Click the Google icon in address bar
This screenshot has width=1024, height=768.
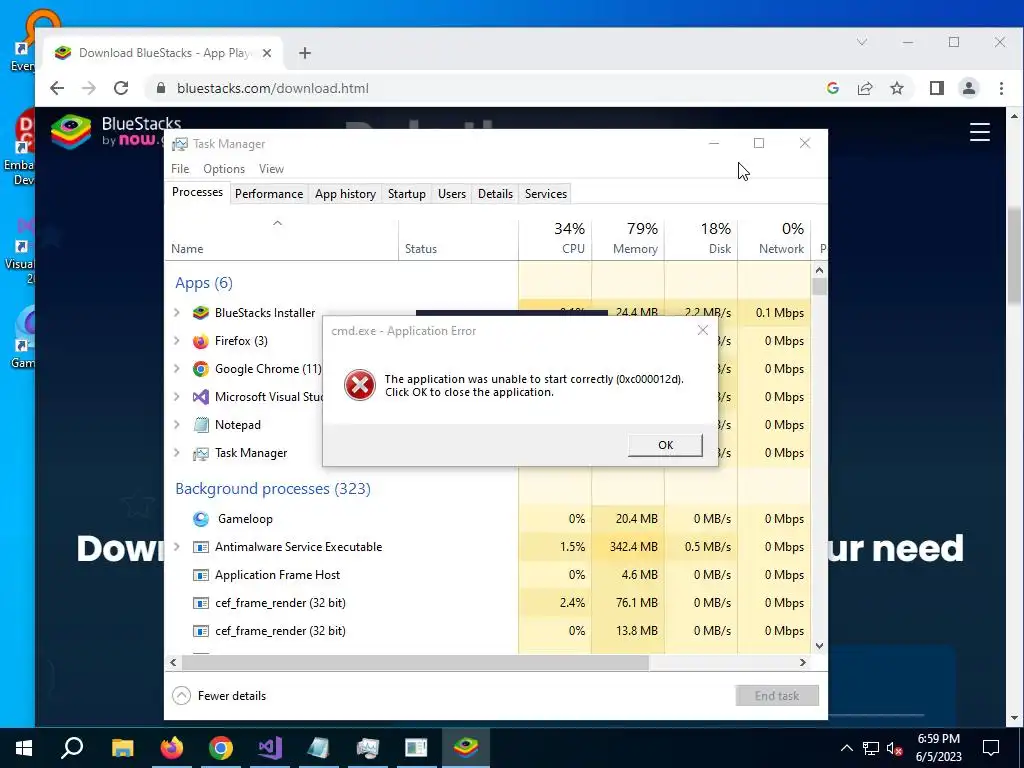[832, 88]
